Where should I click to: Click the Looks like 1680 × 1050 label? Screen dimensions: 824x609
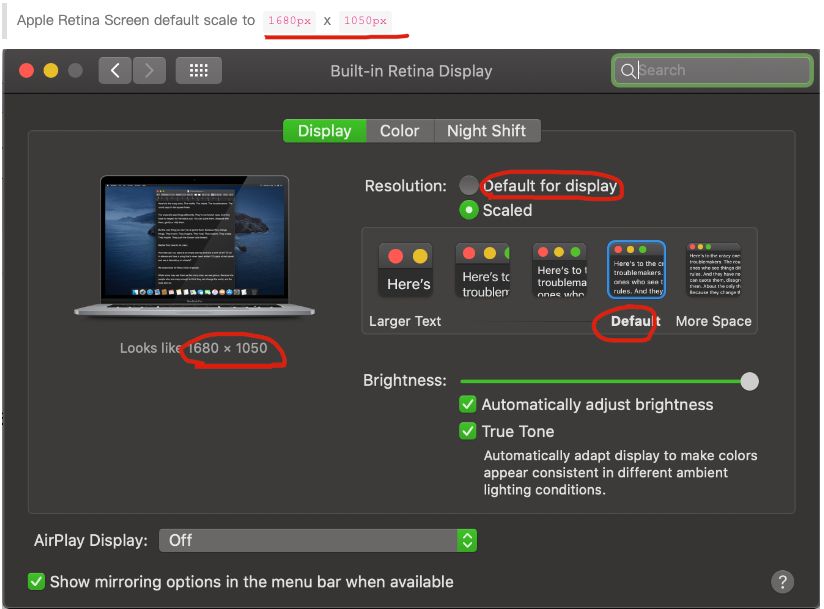click(193, 348)
